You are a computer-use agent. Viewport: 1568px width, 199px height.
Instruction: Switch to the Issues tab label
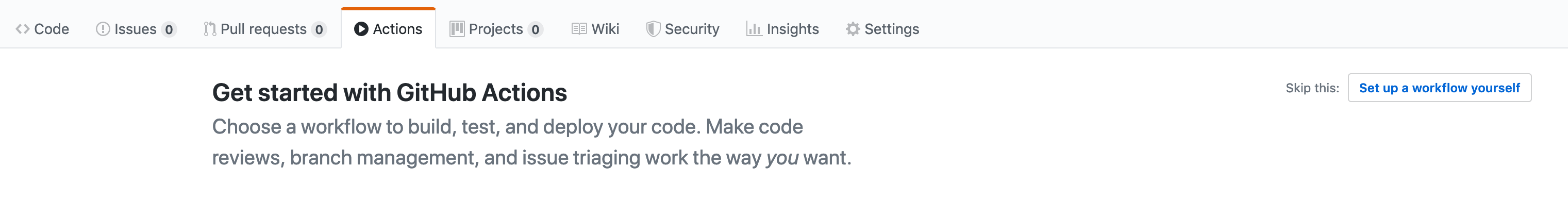coord(135,29)
